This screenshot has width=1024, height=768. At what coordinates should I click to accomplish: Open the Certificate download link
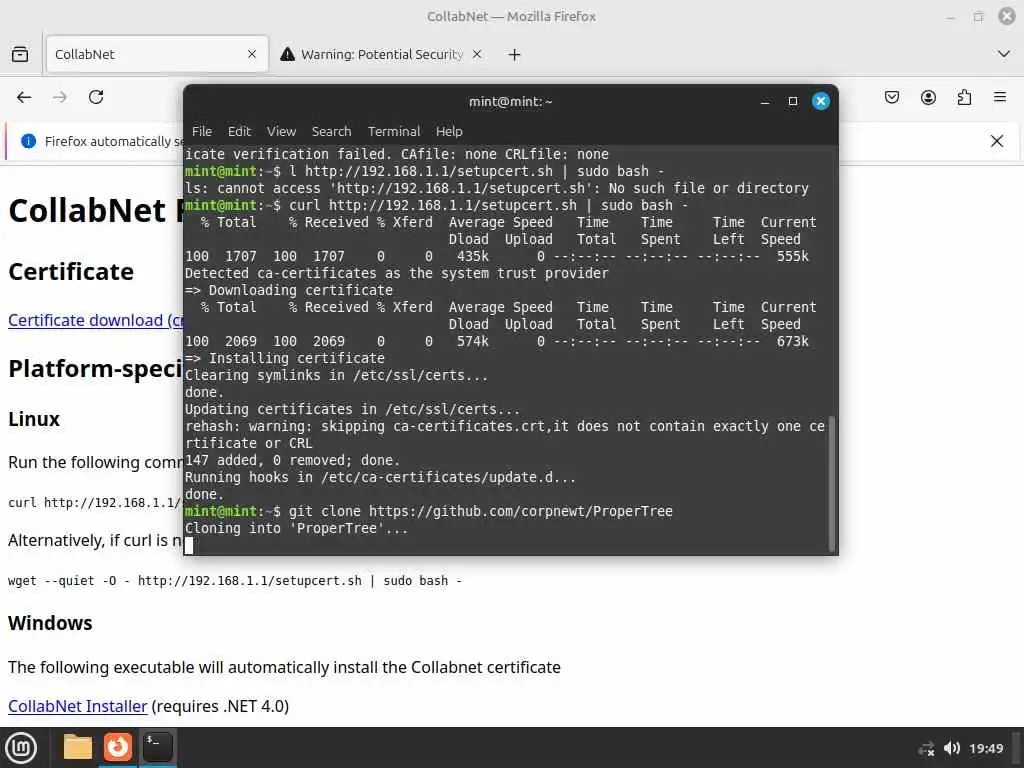coord(95,321)
